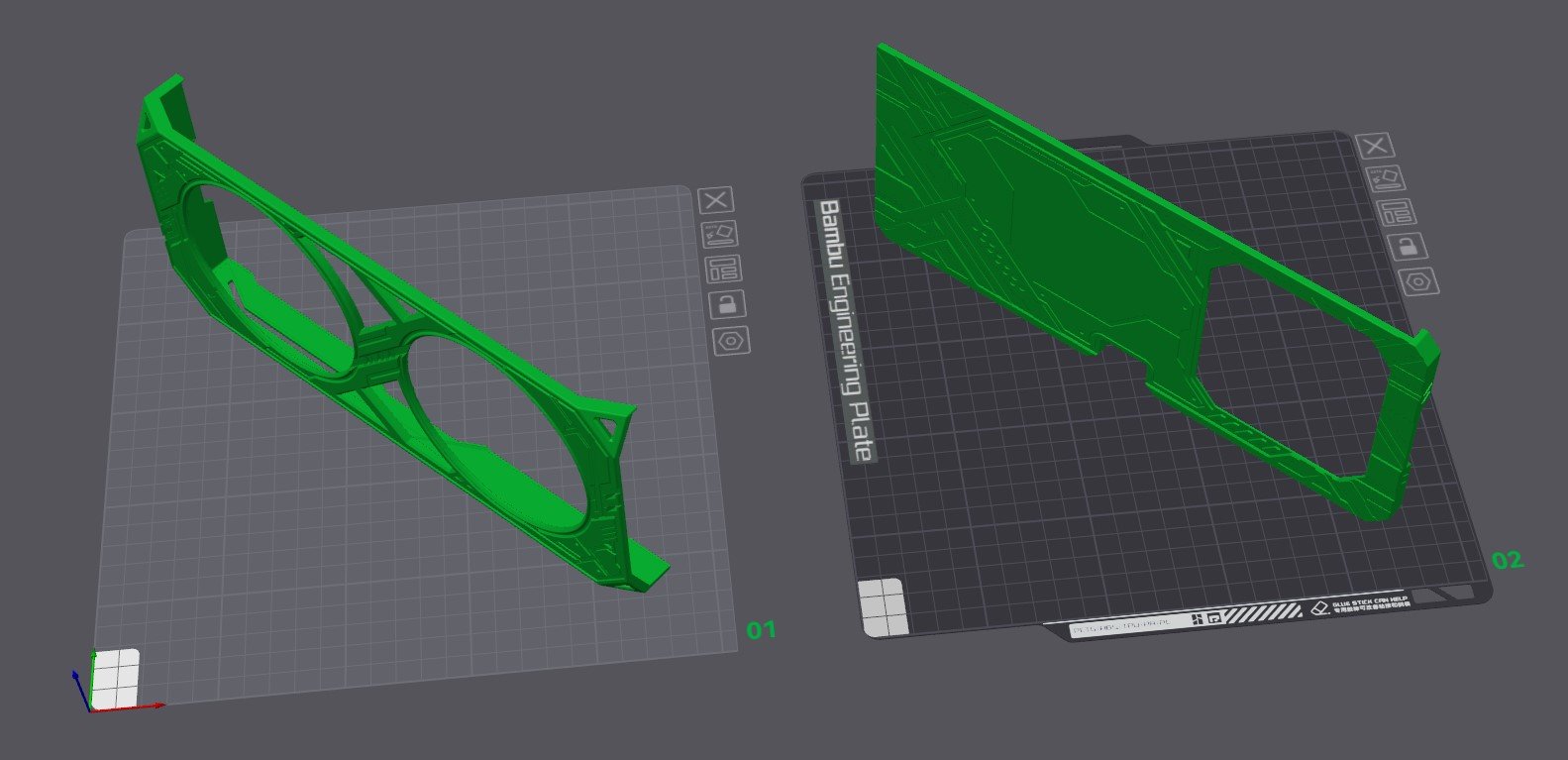This screenshot has height=760, width=1568.
Task: Select the green 01 plate number
Action: [761, 629]
